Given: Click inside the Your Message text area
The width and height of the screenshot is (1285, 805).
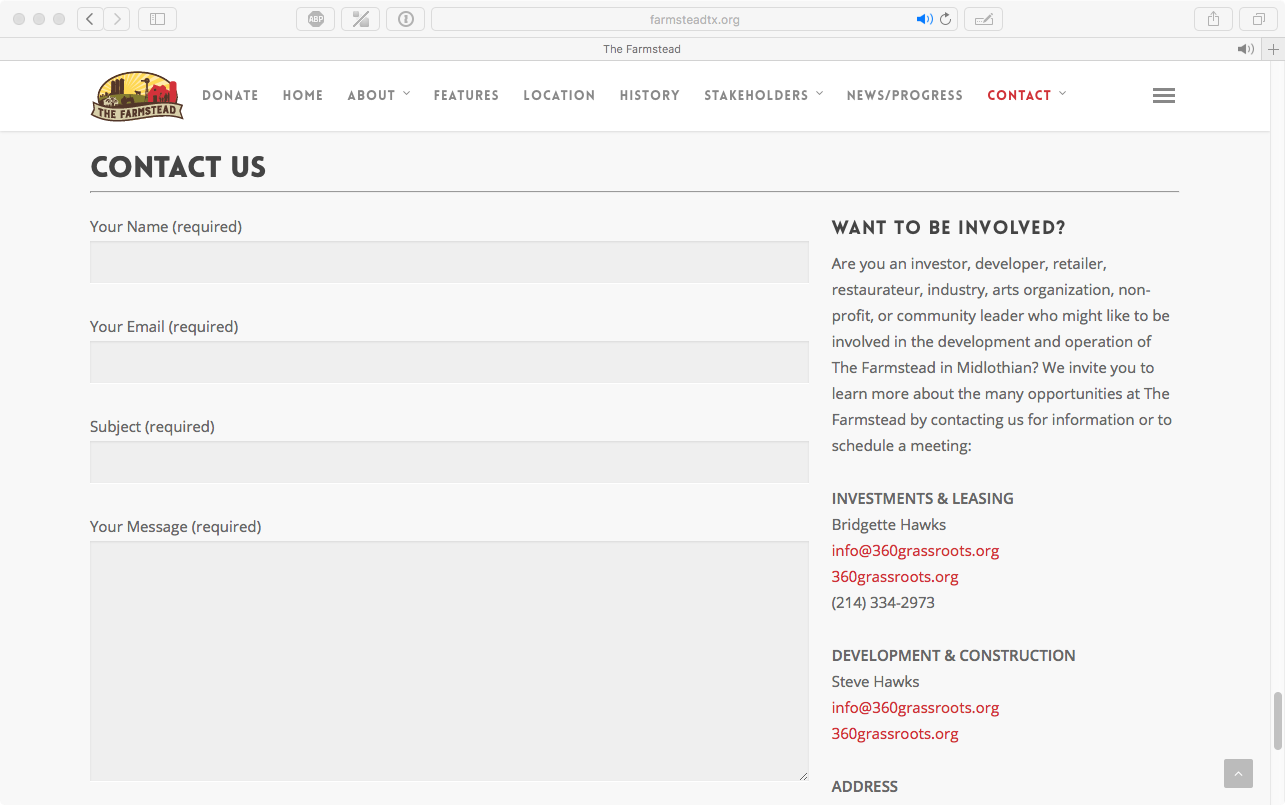Looking at the screenshot, I should click(449, 661).
